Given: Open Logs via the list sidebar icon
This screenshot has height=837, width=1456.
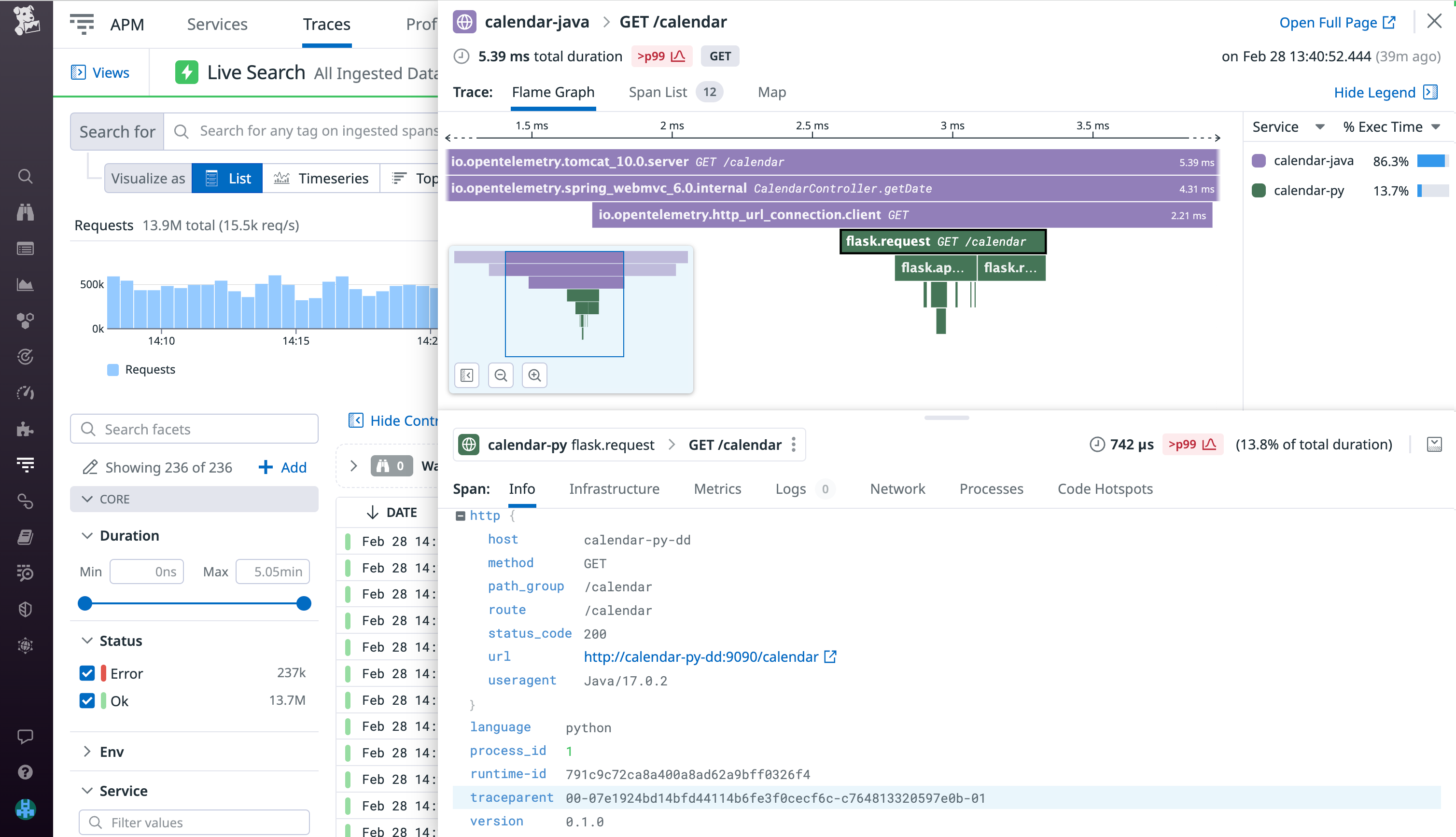Looking at the screenshot, I should click(25, 248).
